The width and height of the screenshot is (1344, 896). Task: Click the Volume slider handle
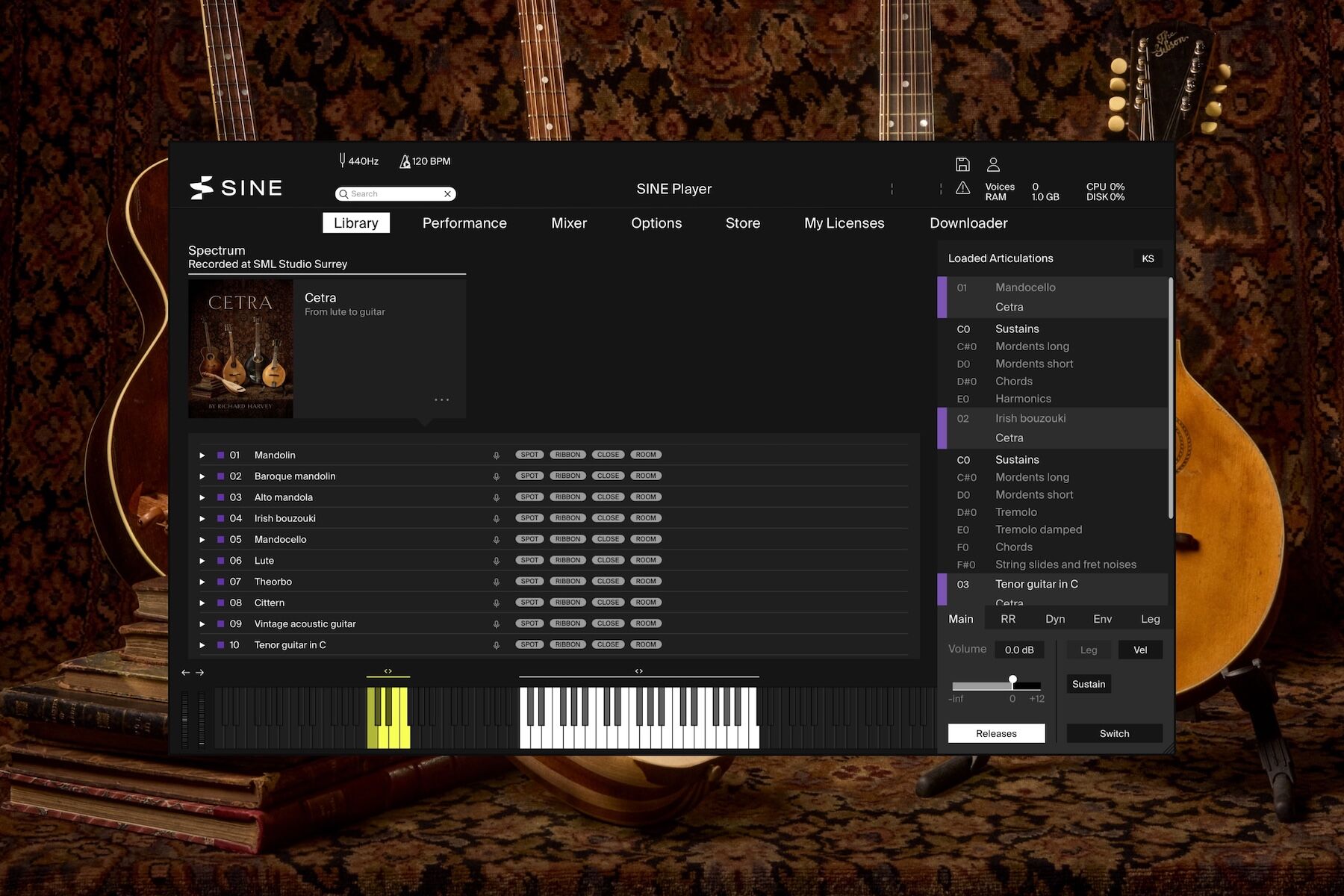[x=1012, y=679]
